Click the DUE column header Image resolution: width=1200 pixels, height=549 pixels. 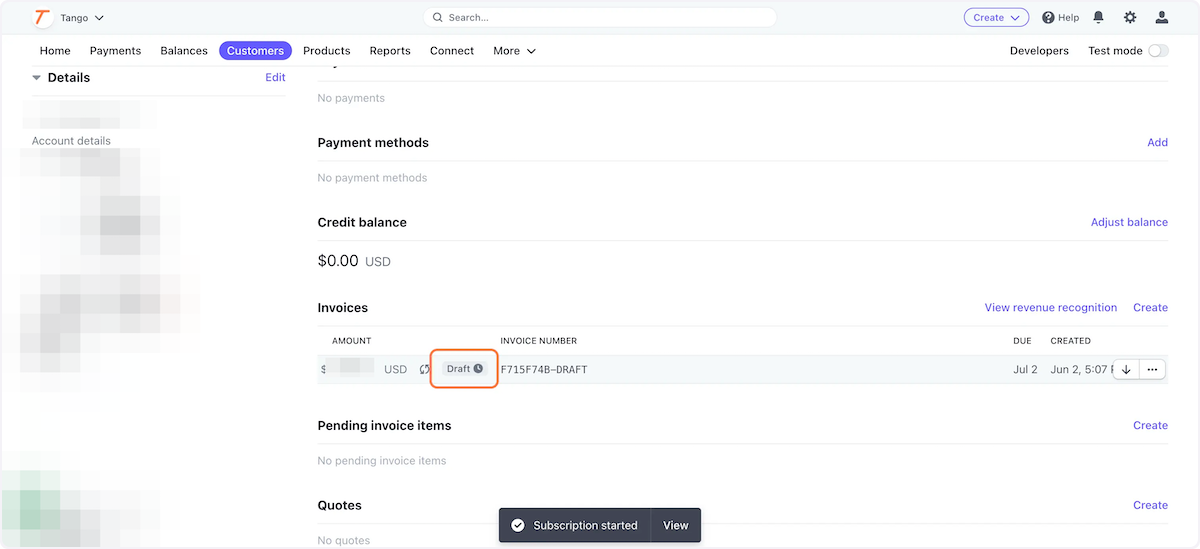(1022, 341)
